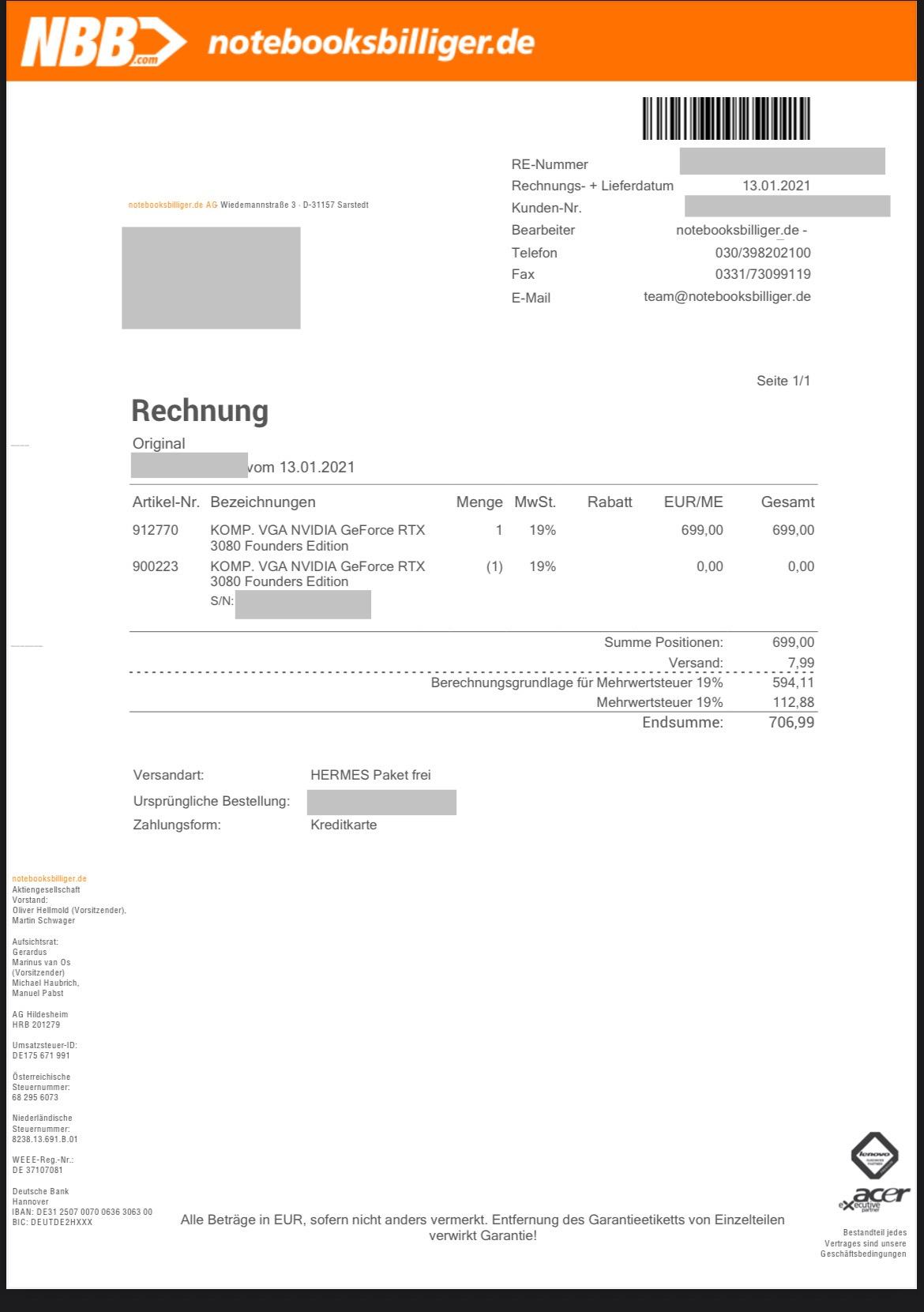Screen dimensions: 924x1312
Task: Click the Umsatzsteuer-ID DE175 671 991
Action: [x=41, y=1055]
